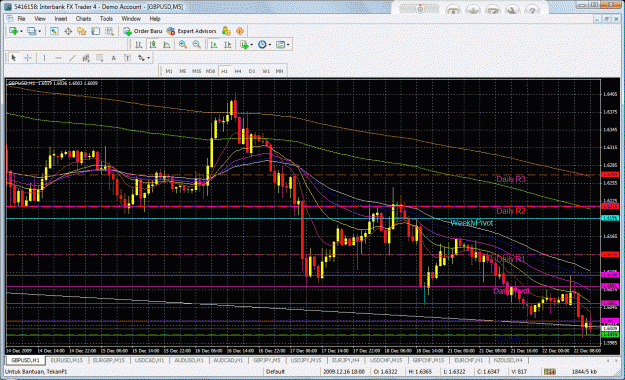The height and width of the screenshot is (380, 625).
Task: Switch chart to Bar Chart mode
Action: (x=139, y=45)
